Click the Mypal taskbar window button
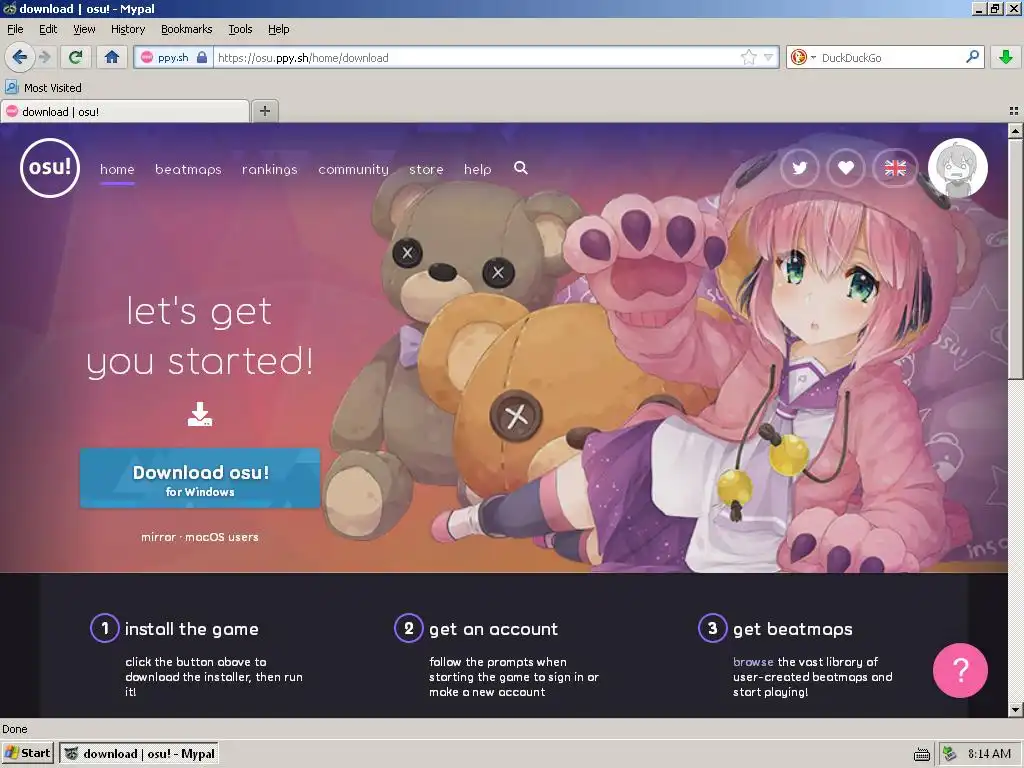The width and height of the screenshot is (1024, 768). pos(138,754)
